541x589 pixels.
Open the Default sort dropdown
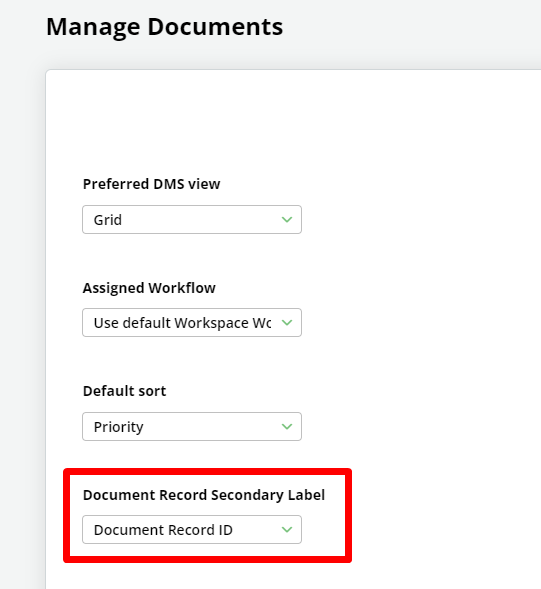click(x=192, y=426)
